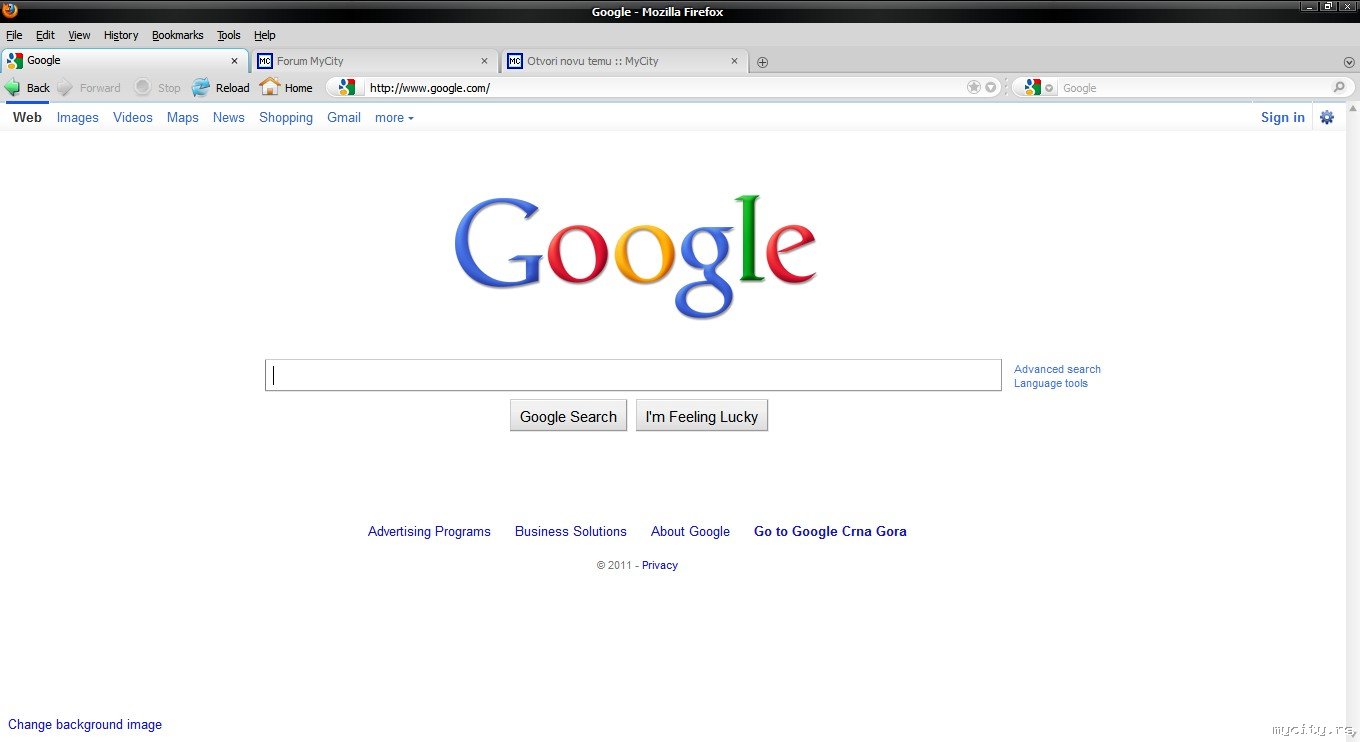Image resolution: width=1360 pixels, height=742 pixels.
Task: Click the magnifier icon in the search bar
Action: pyautogui.click(x=1339, y=88)
